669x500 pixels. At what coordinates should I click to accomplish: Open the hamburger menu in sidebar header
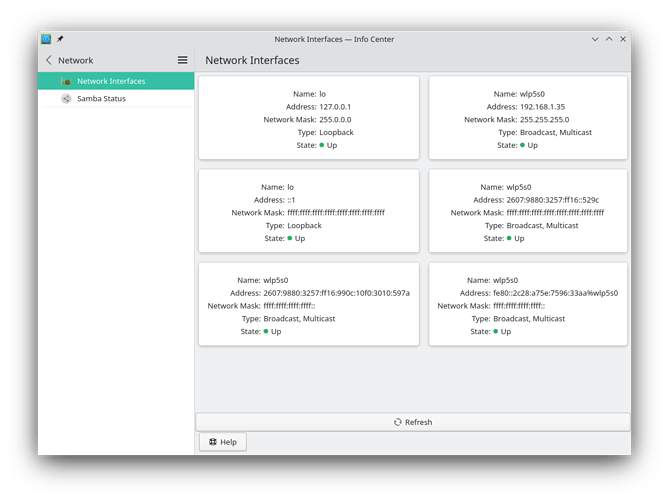[183, 60]
